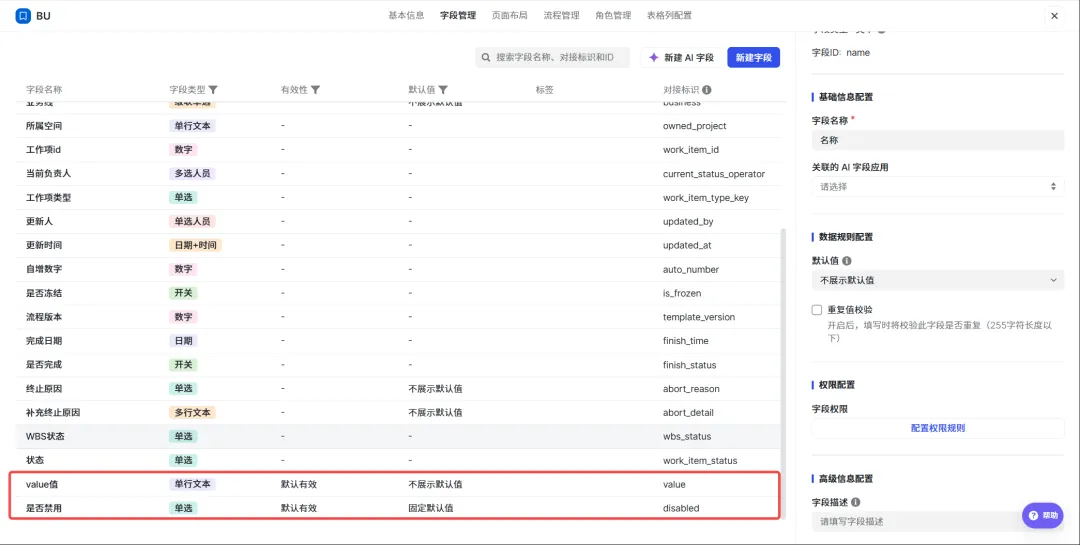
Task: Click the 多选人员 type tag
Action: [x=192, y=174]
